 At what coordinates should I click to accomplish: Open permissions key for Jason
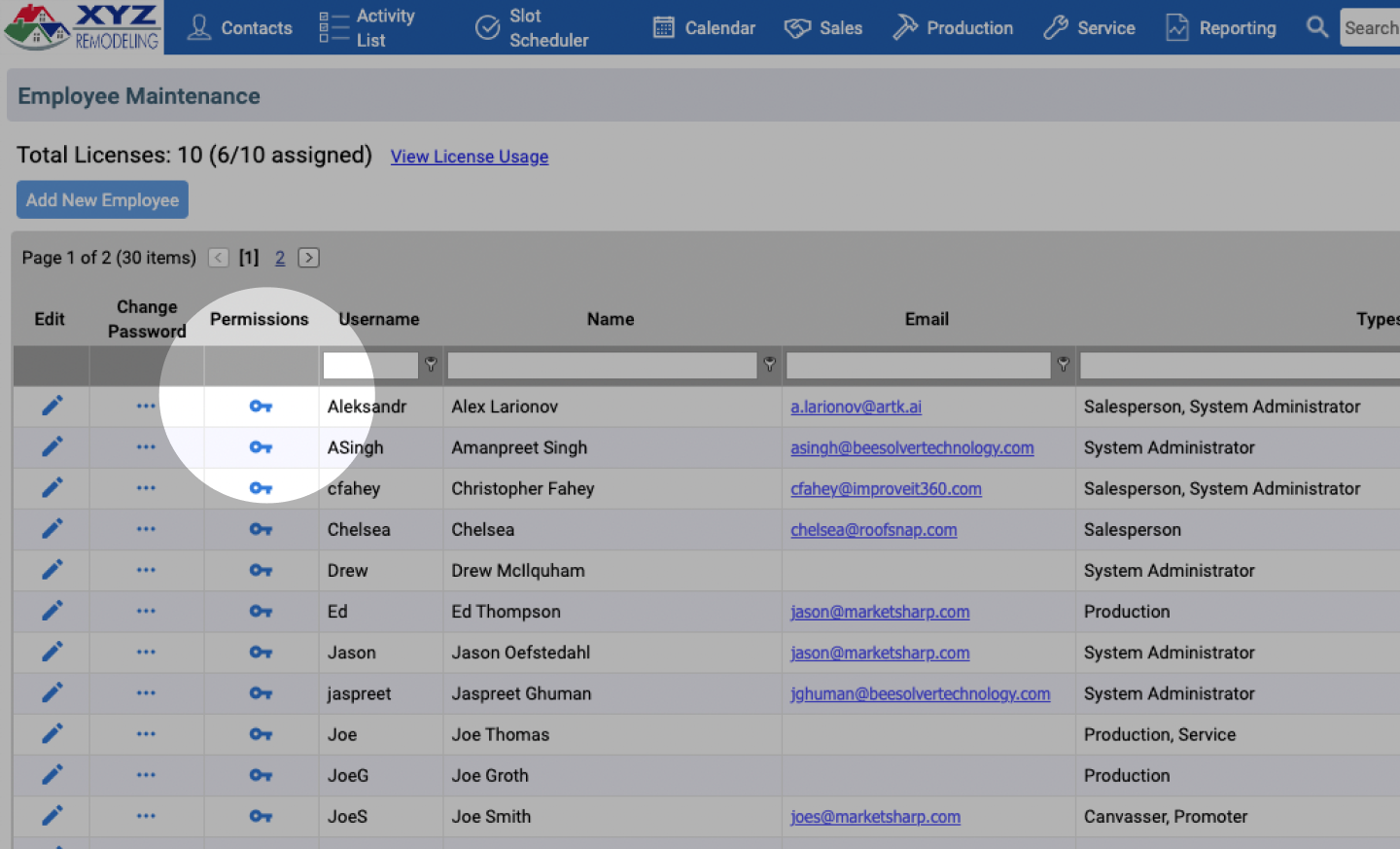click(x=261, y=653)
